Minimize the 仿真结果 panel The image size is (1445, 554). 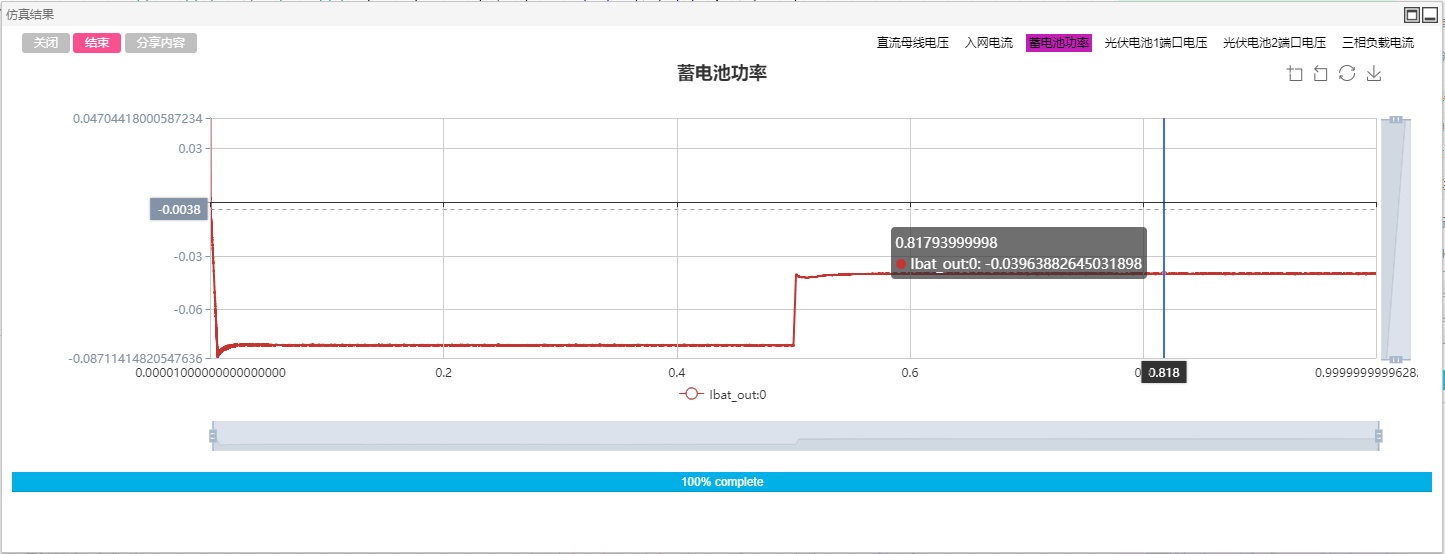point(1429,14)
